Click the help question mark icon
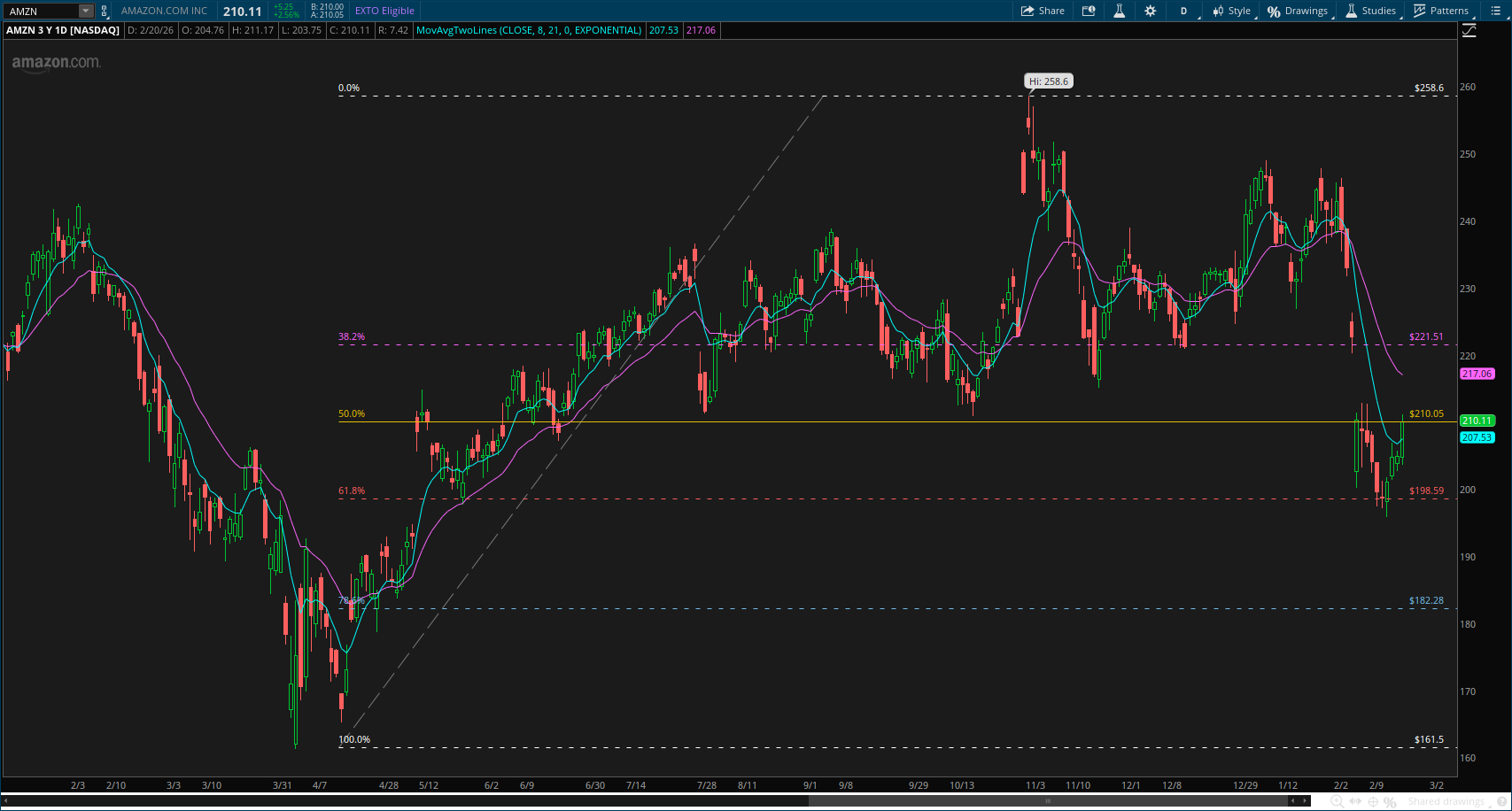 click(1501, 801)
